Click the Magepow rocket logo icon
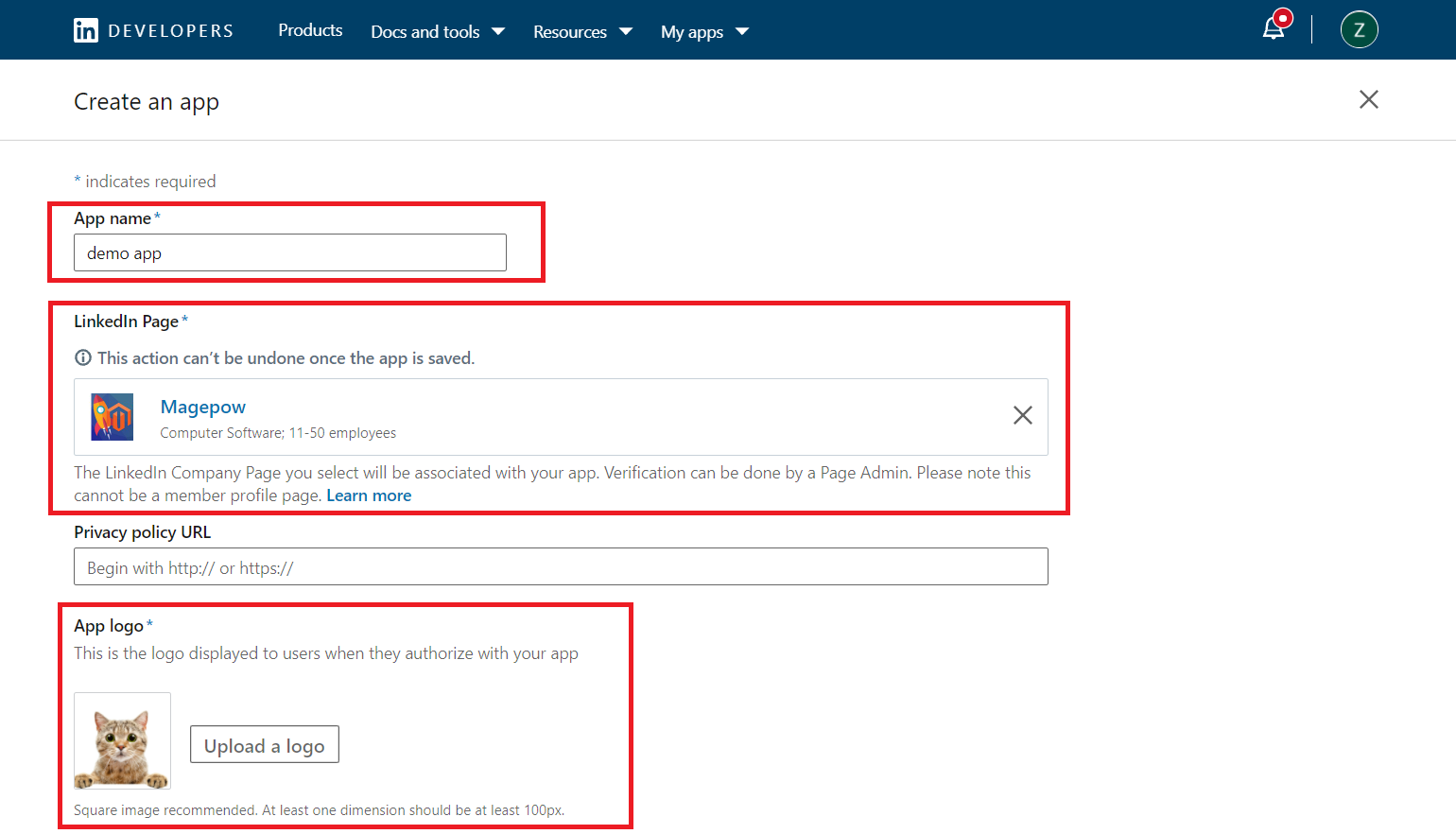Image resolution: width=1456 pixels, height=834 pixels. pyautogui.click(x=113, y=417)
